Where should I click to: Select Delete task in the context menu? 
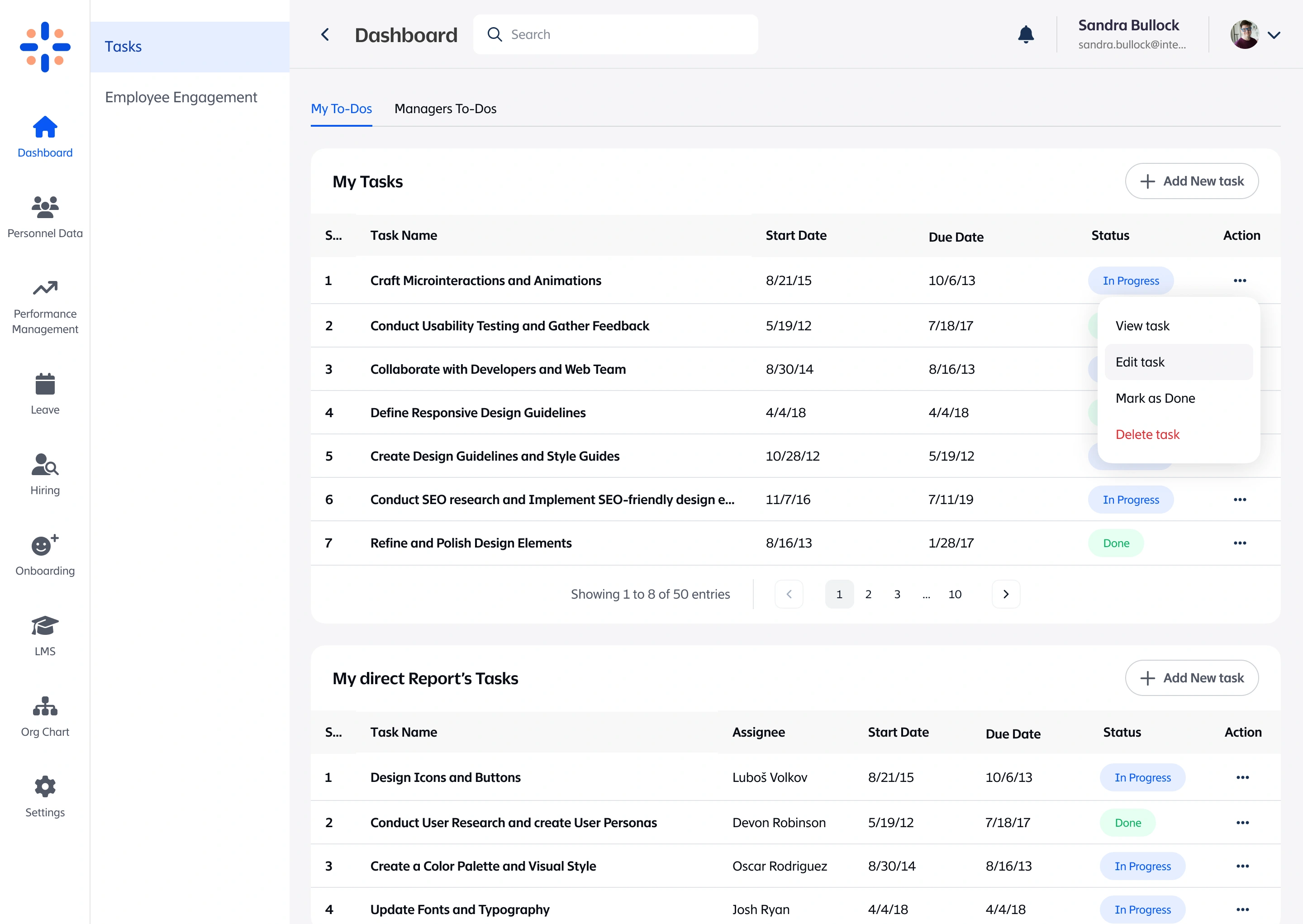1147,434
